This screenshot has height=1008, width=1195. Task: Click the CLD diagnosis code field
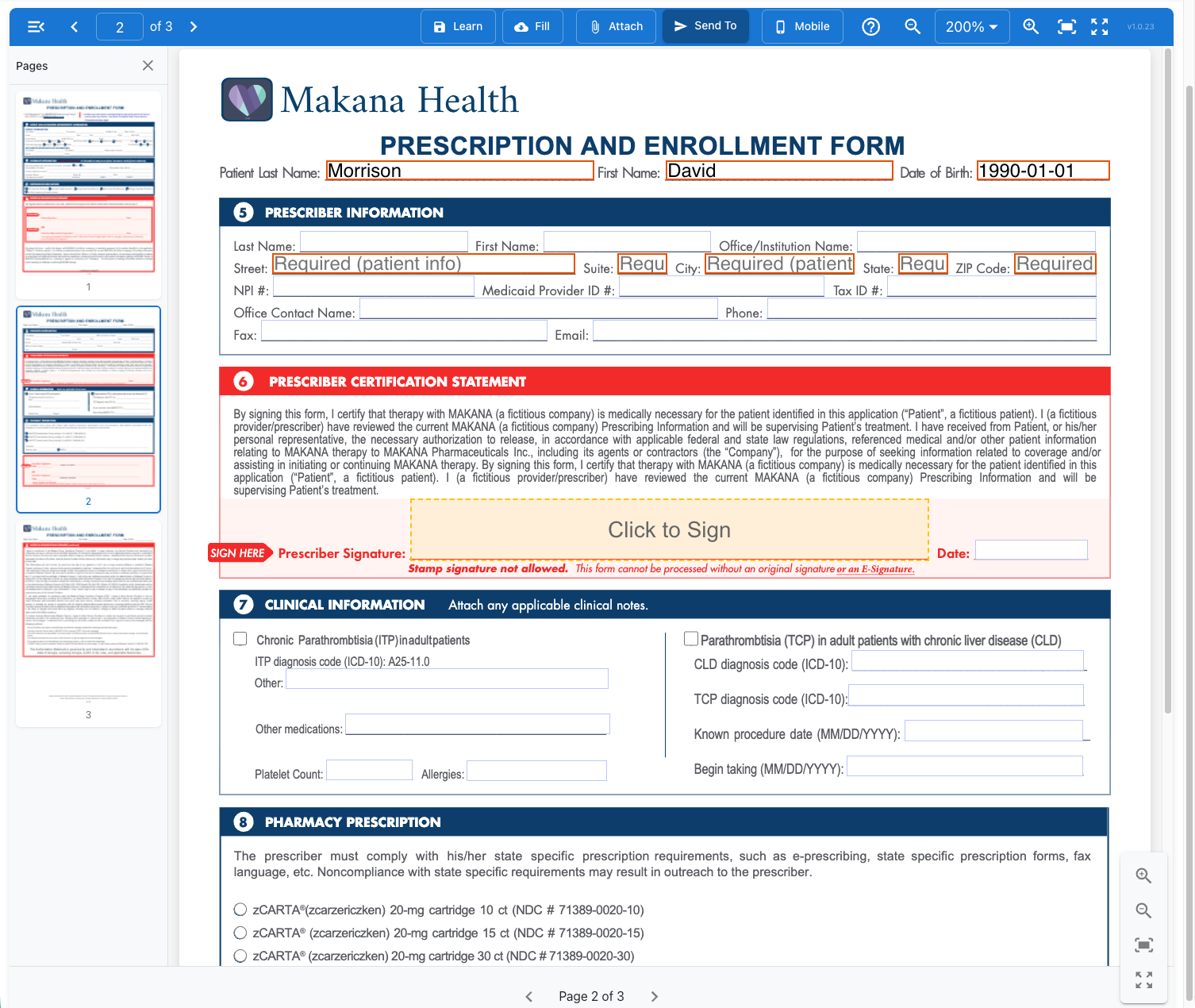(968, 660)
